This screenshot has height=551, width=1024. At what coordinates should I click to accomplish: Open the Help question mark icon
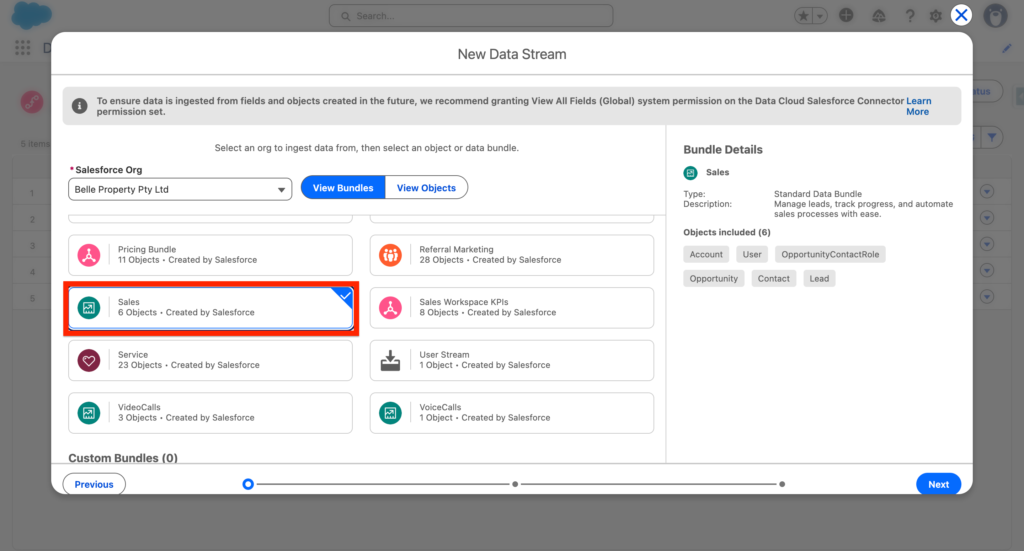(x=909, y=16)
